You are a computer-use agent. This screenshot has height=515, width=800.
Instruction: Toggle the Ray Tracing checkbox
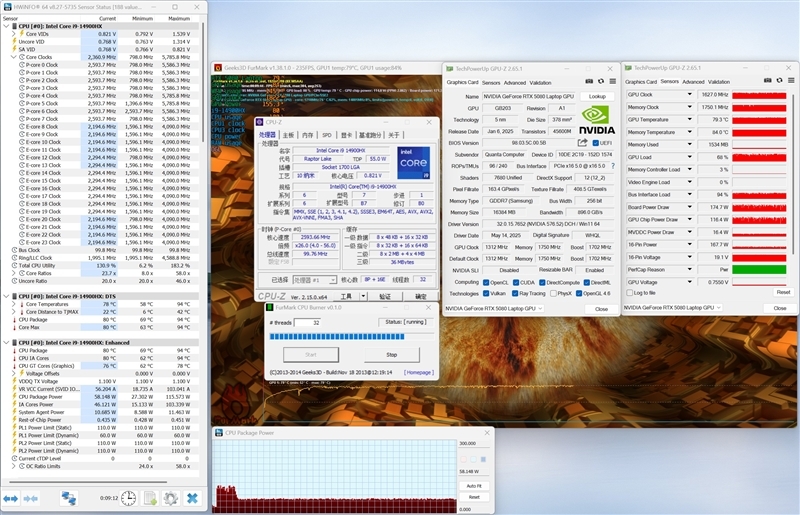[515, 293]
